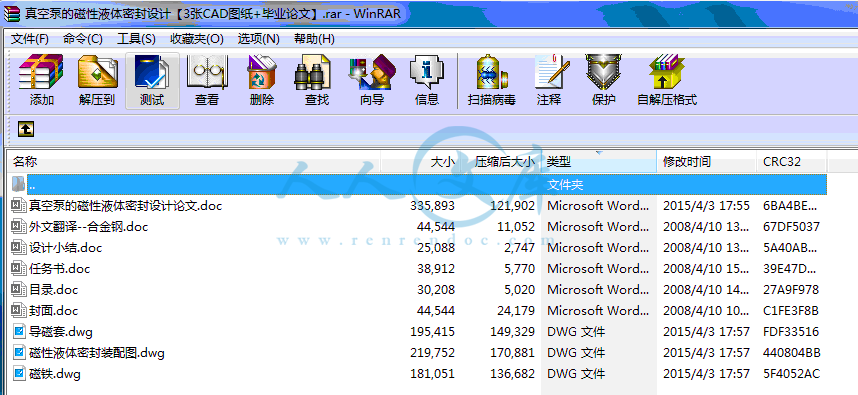The height and width of the screenshot is (395, 858).
Task: Click the size value 335,893
Action: 432,206
